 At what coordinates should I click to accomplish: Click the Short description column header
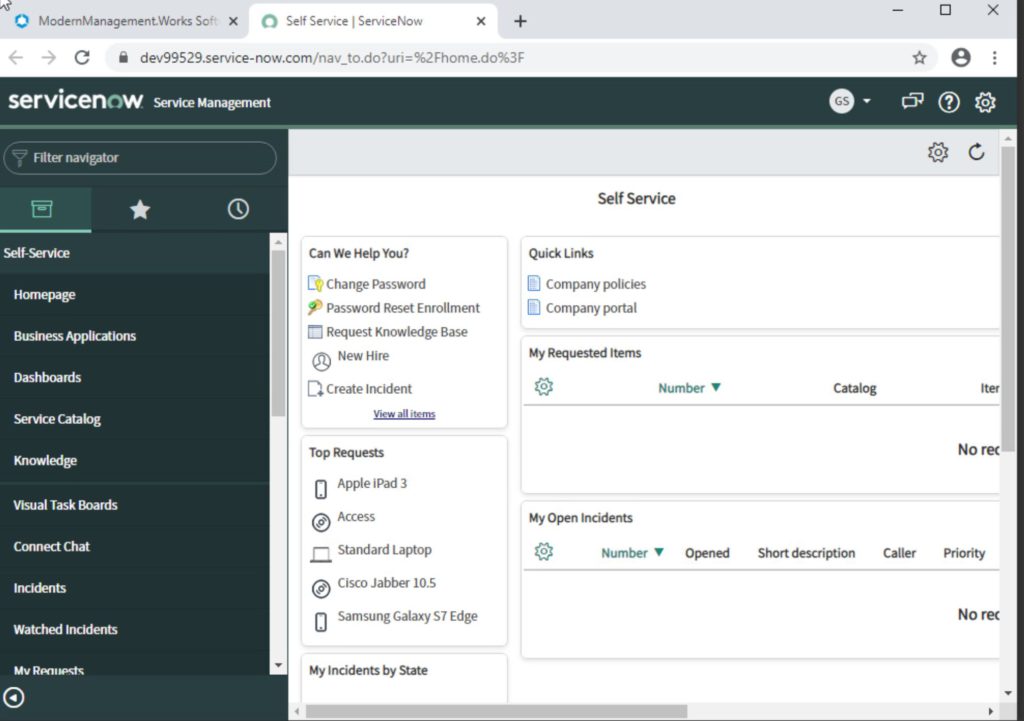tap(806, 553)
